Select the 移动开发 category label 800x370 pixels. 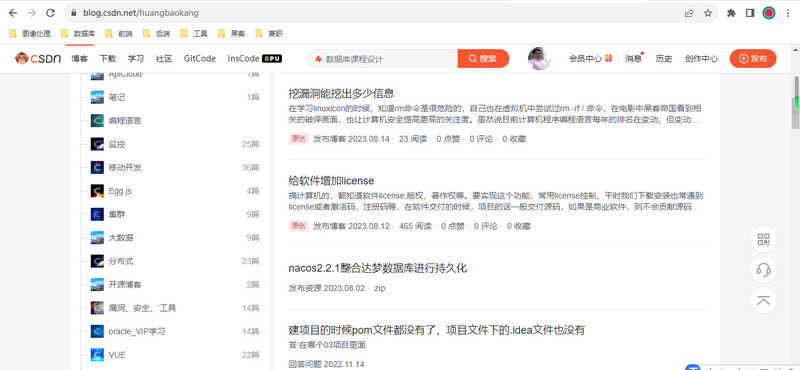coord(125,167)
